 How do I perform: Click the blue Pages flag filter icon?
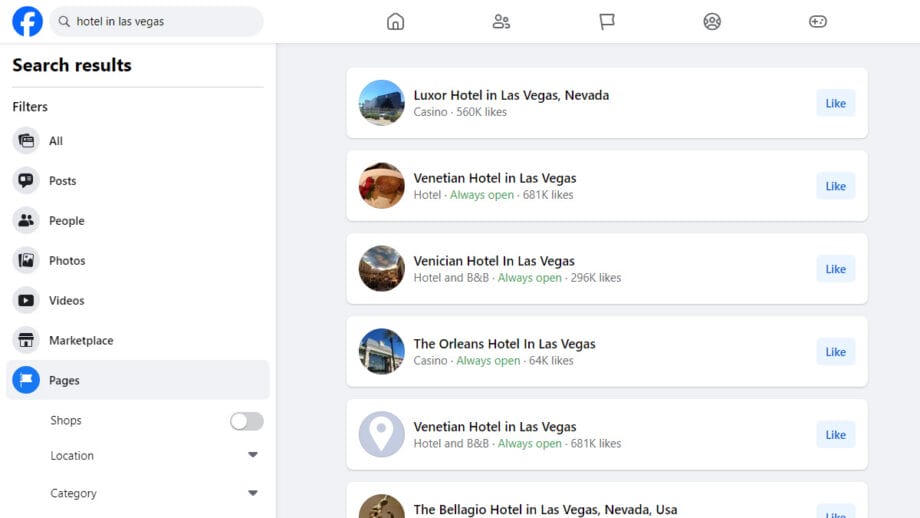pyautogui.click(x=26, y=380)
